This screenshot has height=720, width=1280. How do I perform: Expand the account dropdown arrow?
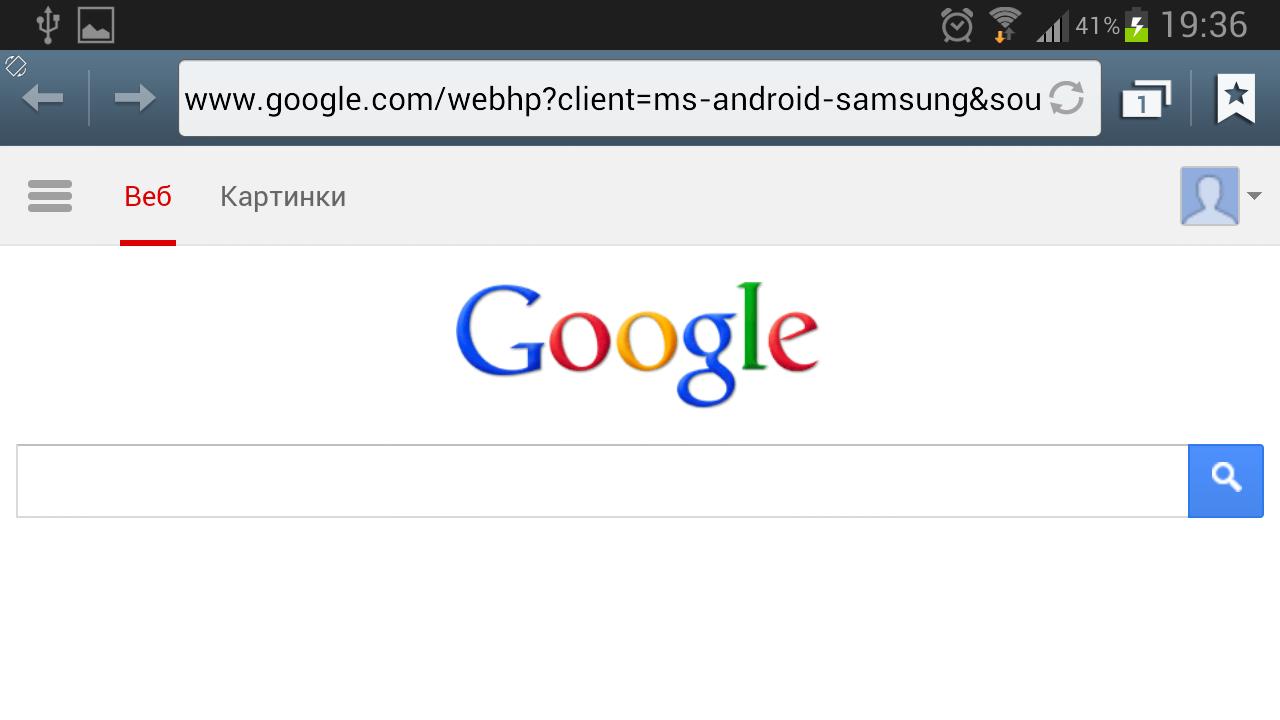pos(1254,196)
